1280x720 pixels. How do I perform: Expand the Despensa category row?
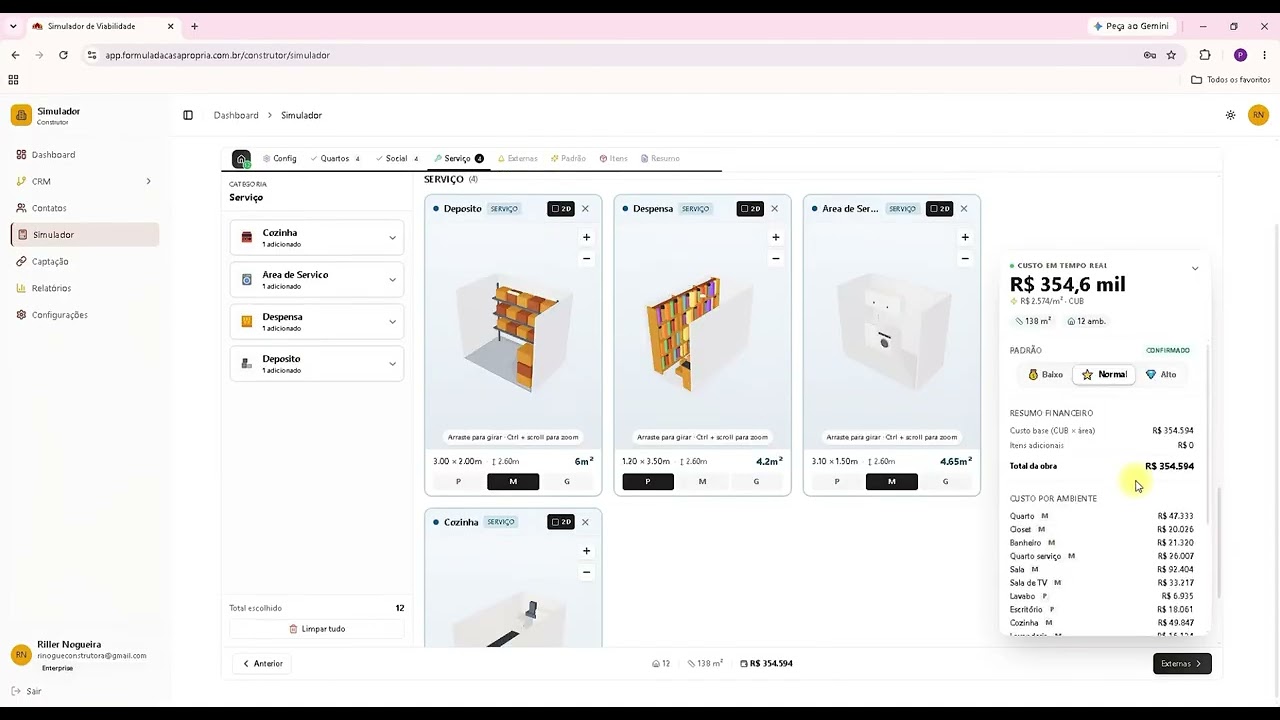click(x=317, y=322)
